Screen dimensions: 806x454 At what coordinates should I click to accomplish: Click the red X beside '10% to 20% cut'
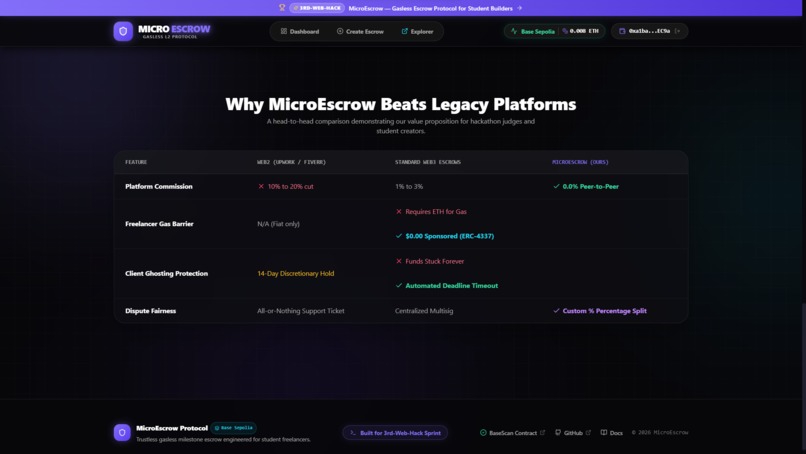point(261,187)
